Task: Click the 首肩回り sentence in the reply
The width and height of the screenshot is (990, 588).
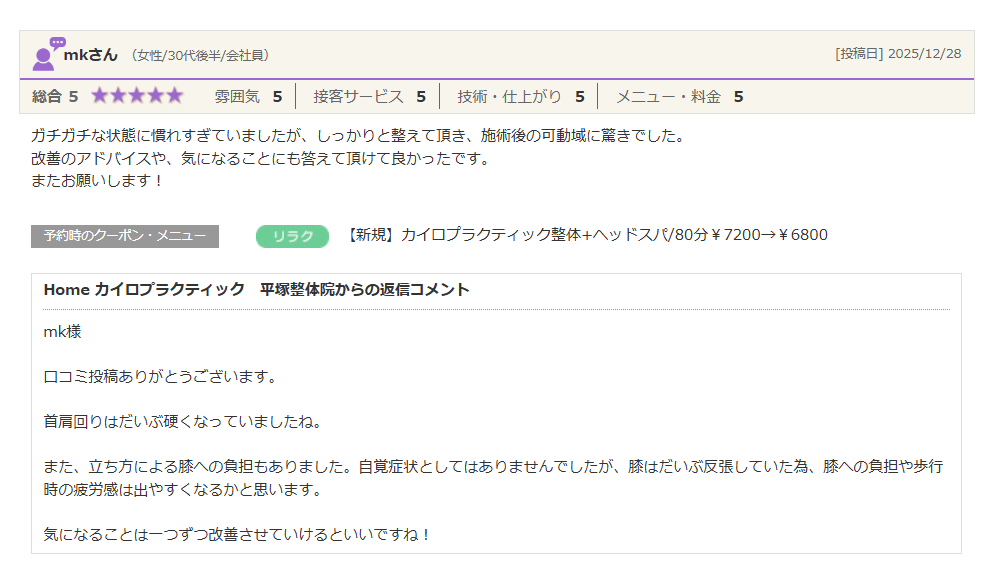Action: point(182,422)
